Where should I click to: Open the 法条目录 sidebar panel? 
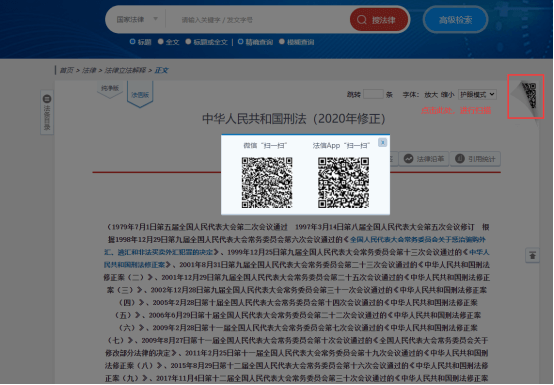pos(47,112)
